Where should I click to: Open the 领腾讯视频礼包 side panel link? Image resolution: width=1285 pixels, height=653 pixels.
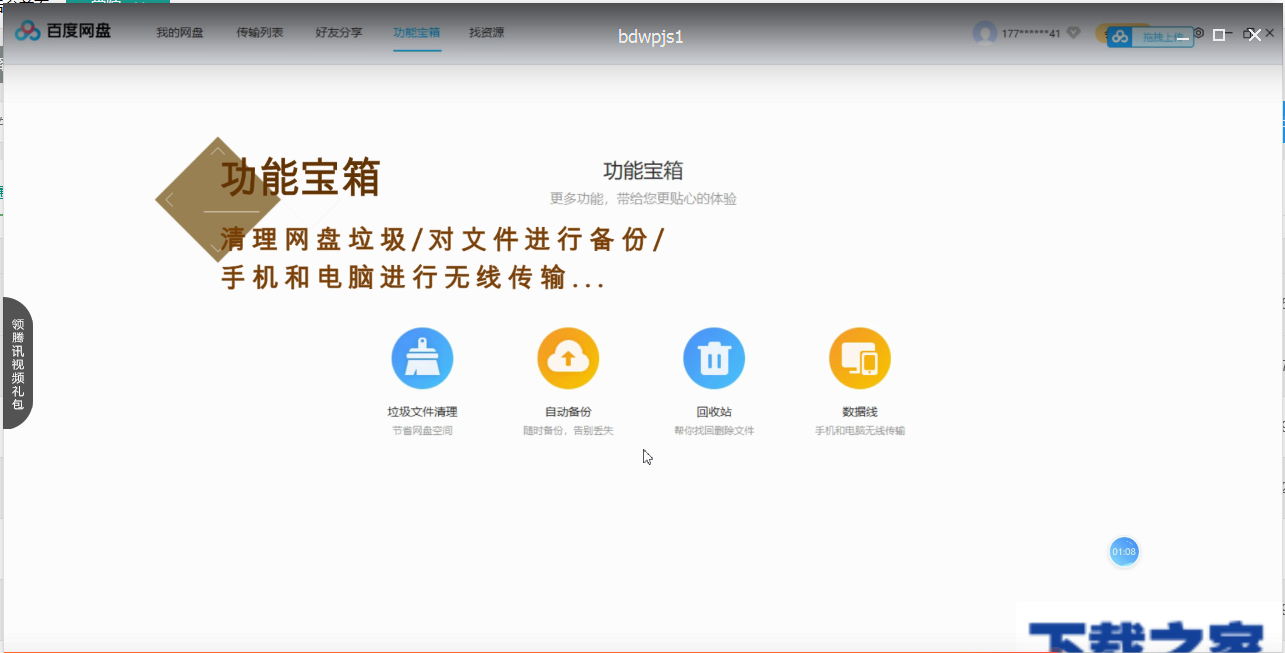(17, 364)
